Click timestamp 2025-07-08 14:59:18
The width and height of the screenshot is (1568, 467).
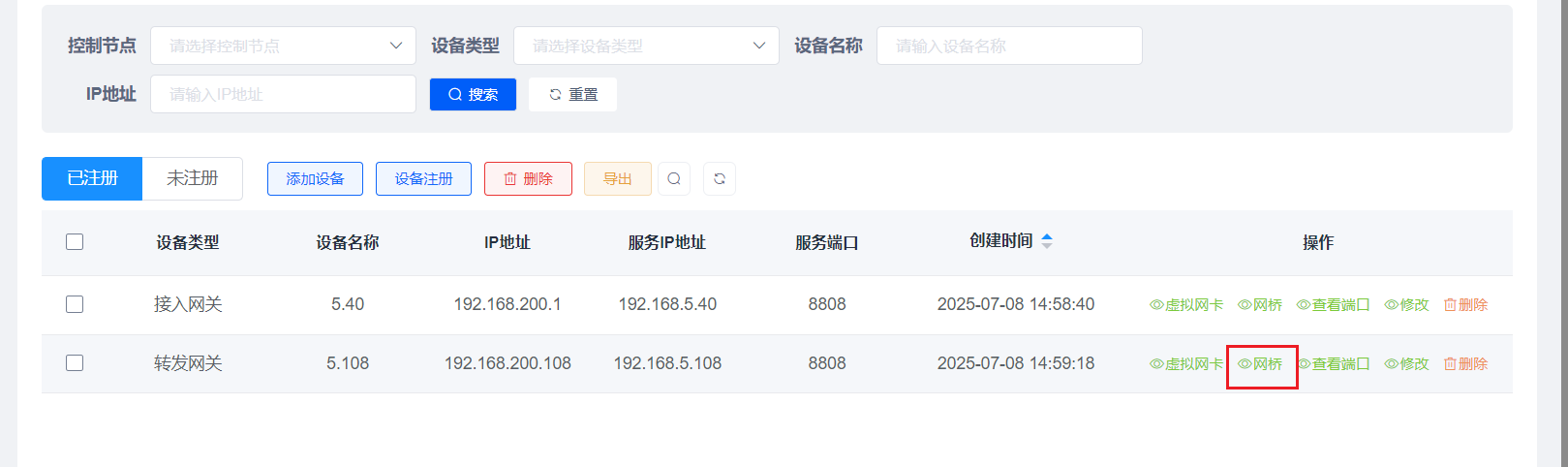point(1016,363)
